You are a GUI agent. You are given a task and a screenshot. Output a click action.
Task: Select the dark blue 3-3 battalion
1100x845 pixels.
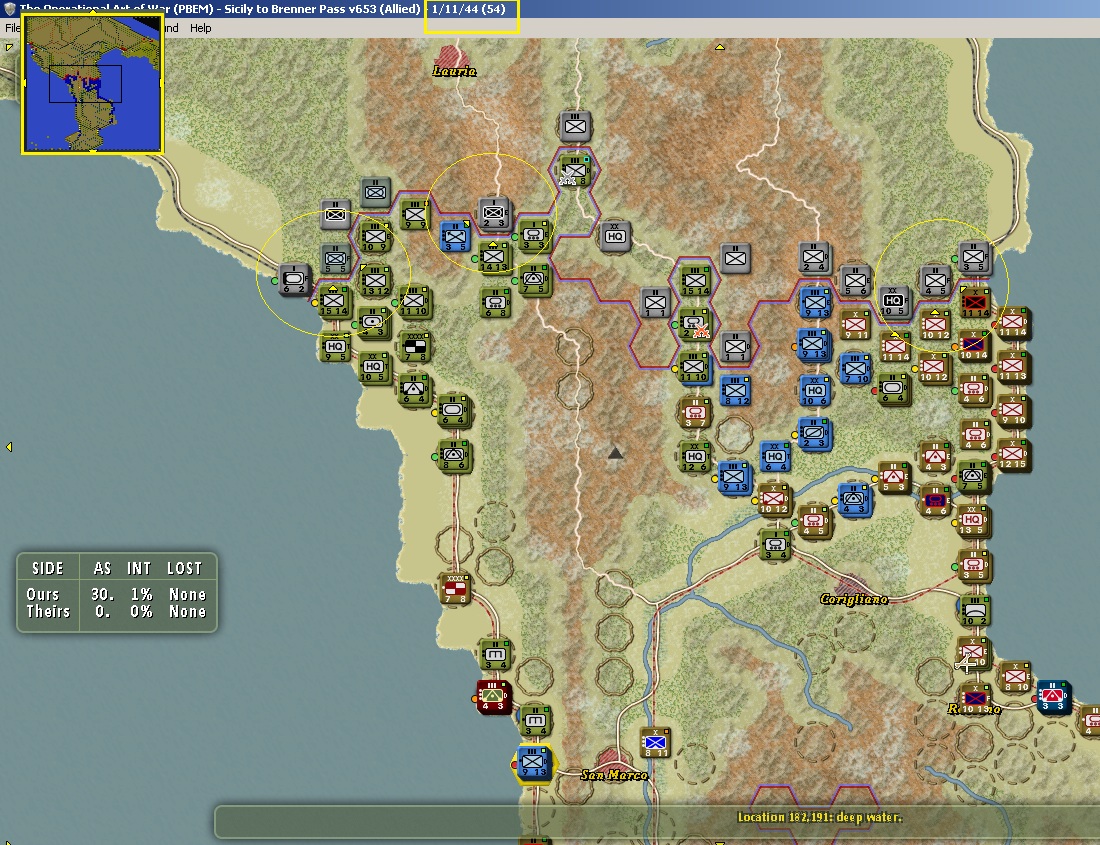[x=1053, y=696]
